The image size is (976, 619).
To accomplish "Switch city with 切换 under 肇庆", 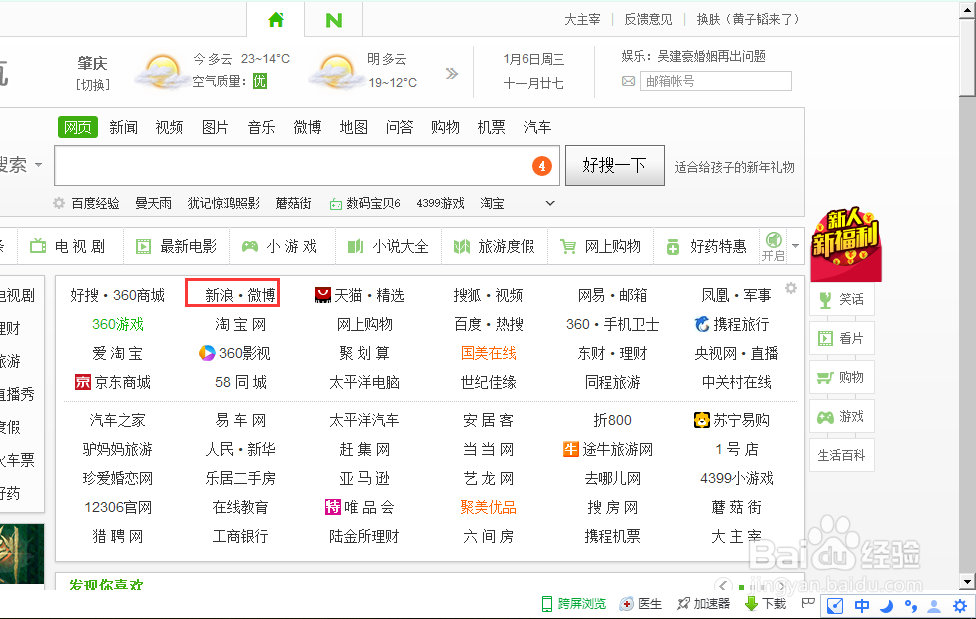I will click(x=93, y=84).
